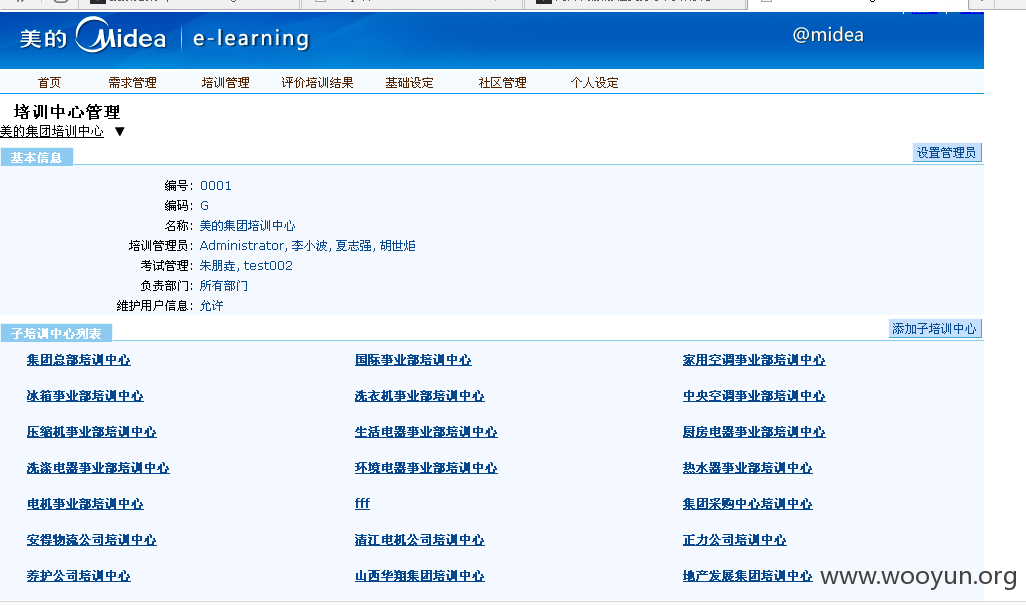Open 集团总部培训中心 link
Screen dimensions: 1026x605
pos(79,360)
